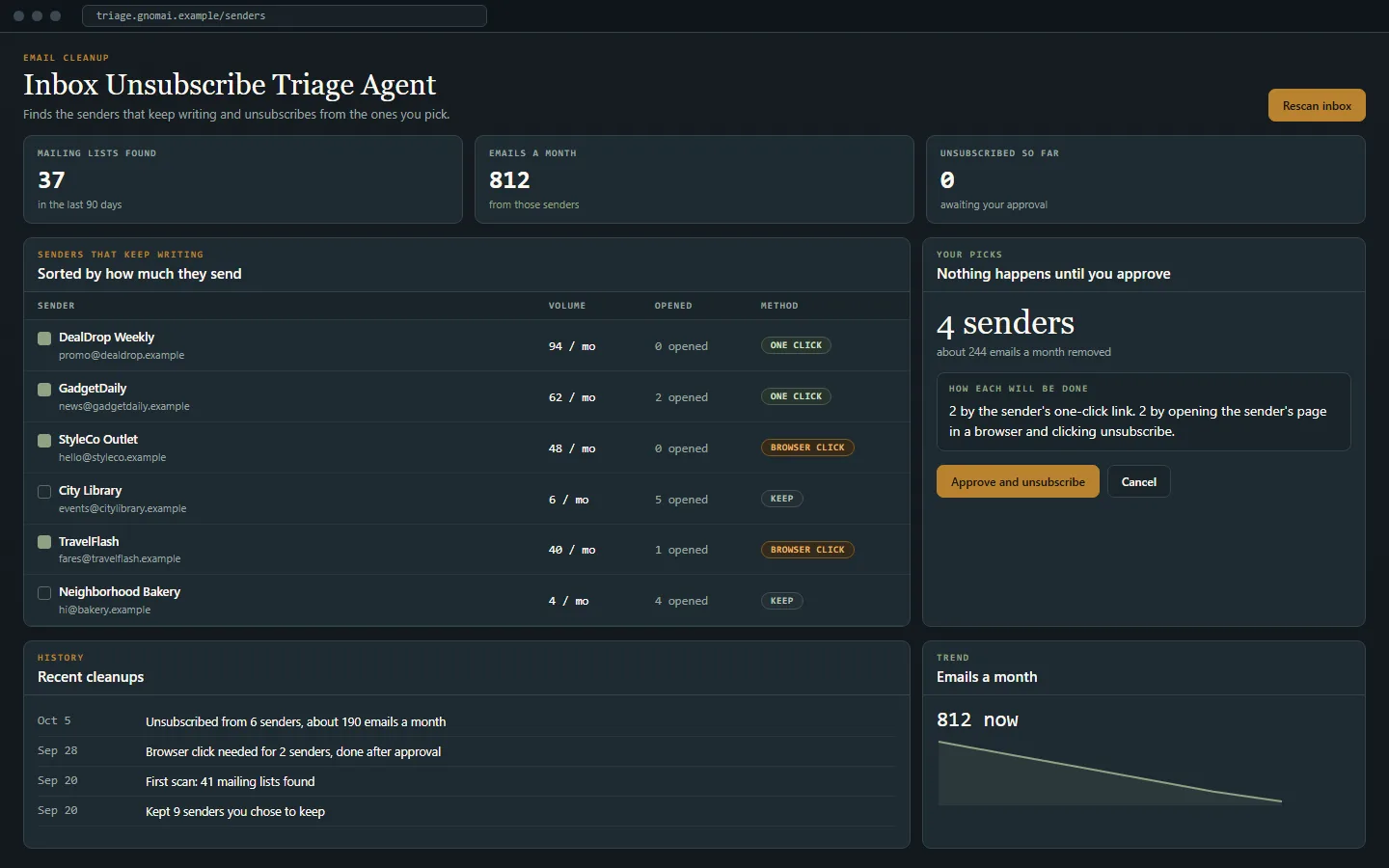This screenshot has width=1389, height=868.
Task: Click the '48 / mo' volume value
Action: click(572, 448)
